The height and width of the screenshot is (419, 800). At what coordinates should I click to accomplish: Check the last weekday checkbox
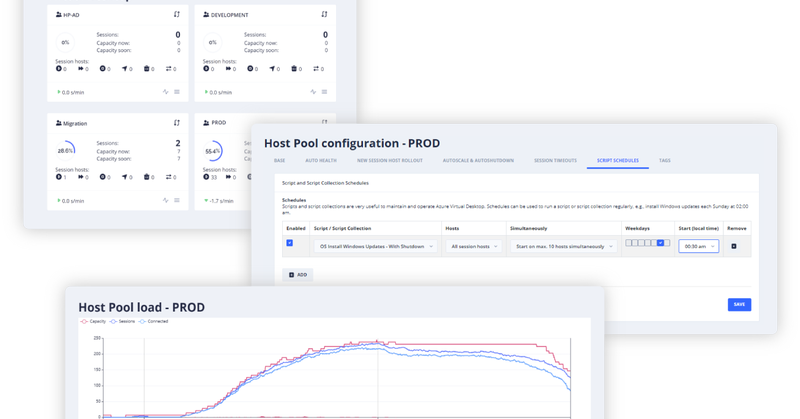point(667,243)
